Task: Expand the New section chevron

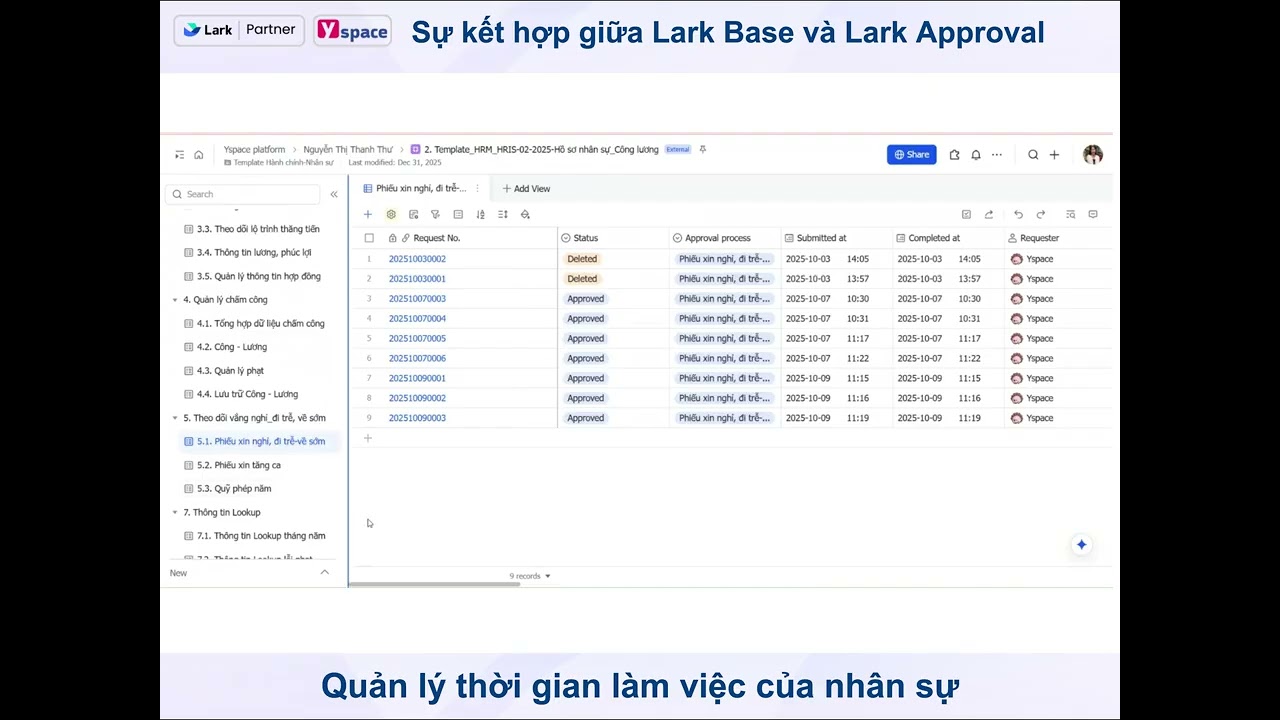Action: click(x=324, y=572)
